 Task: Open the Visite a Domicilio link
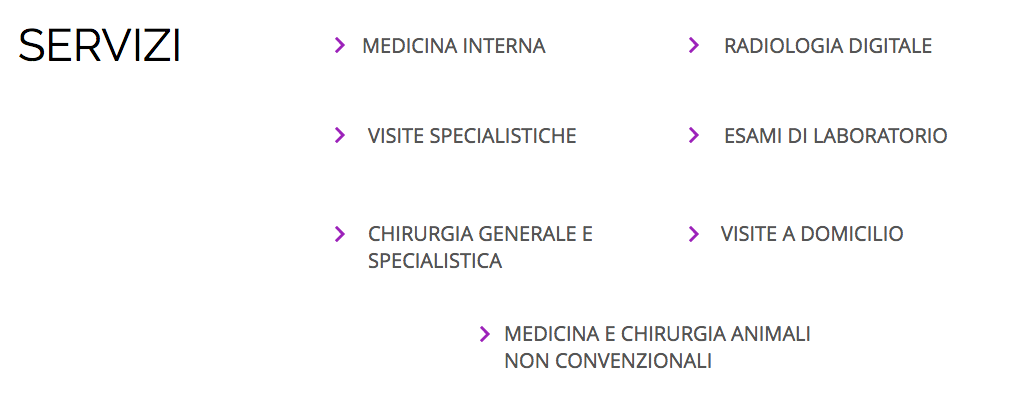(811, 234)
